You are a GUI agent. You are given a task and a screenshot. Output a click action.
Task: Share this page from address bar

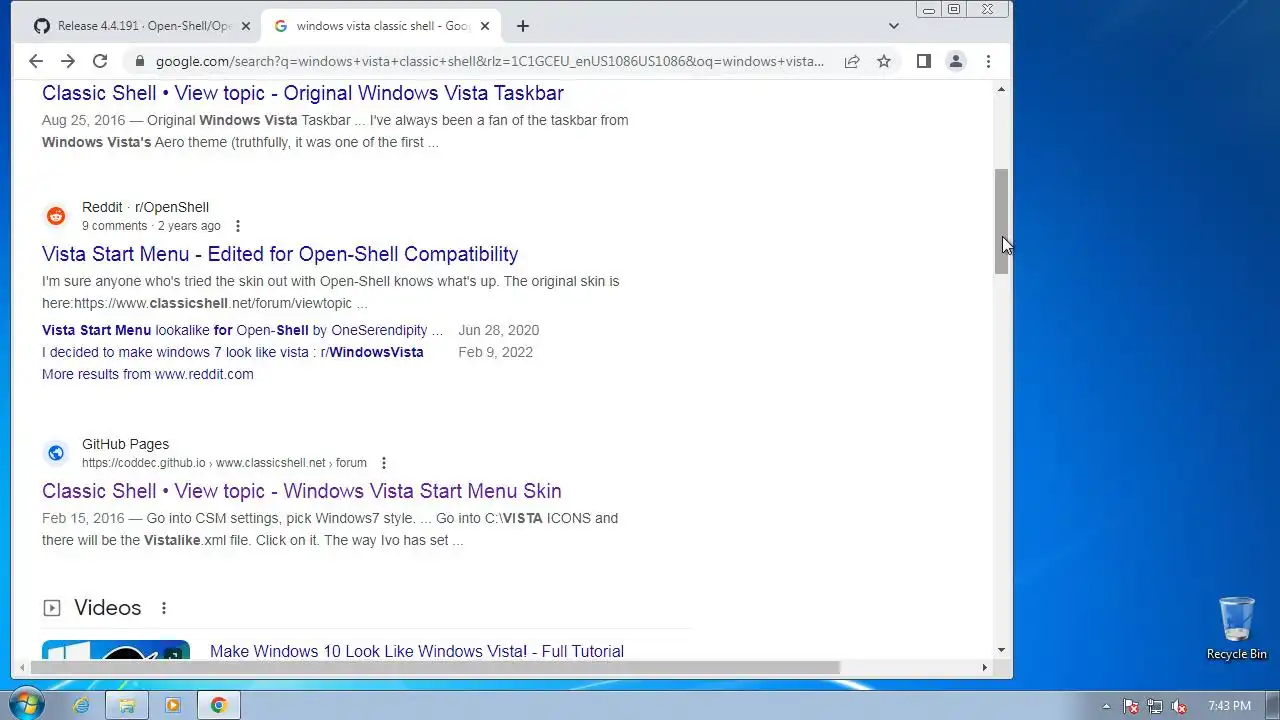(x=852, y=61)
